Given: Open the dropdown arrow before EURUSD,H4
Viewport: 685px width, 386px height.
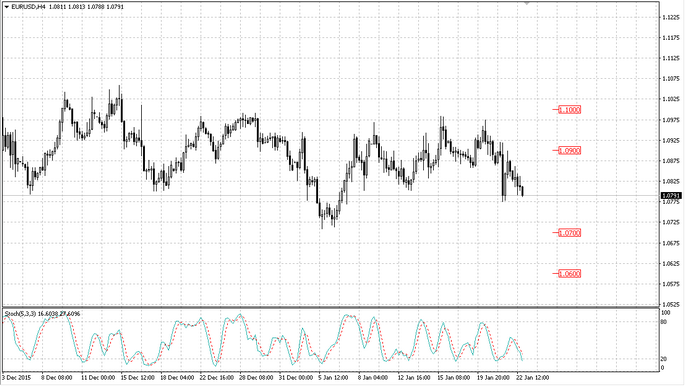Looking at the screenshot, I should point(7,7).
